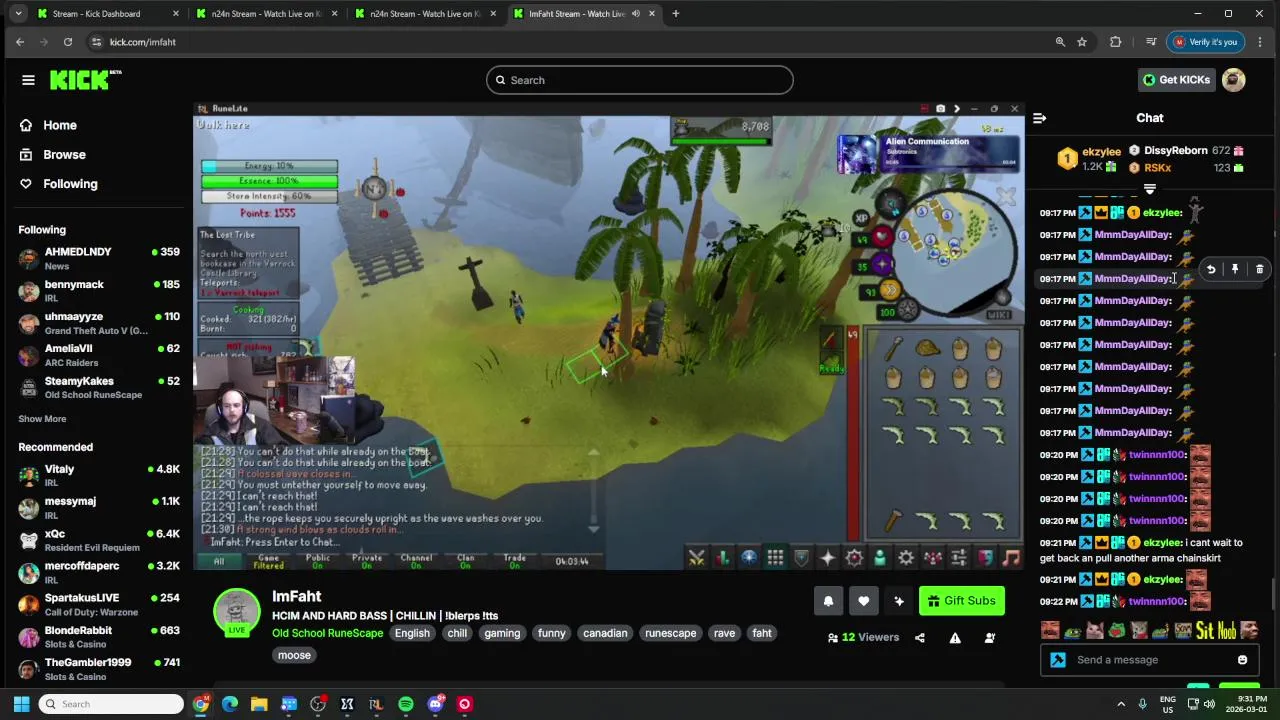The width and height of the screenshot is (1280, 720).
Task: Open bennymack followed channel
Action: pos(98,291)
